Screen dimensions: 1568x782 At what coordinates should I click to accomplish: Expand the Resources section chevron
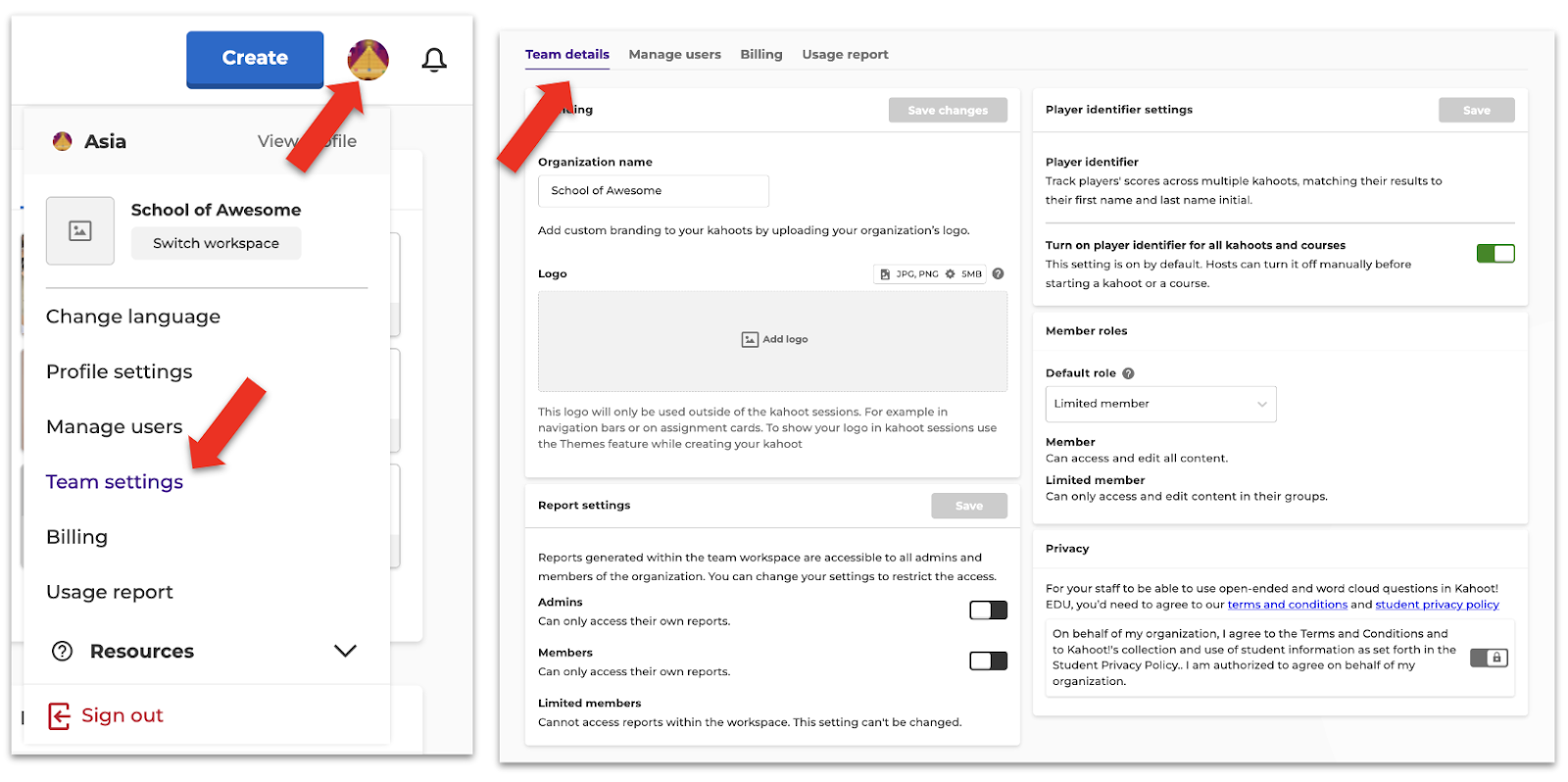[x=345, y=651]
